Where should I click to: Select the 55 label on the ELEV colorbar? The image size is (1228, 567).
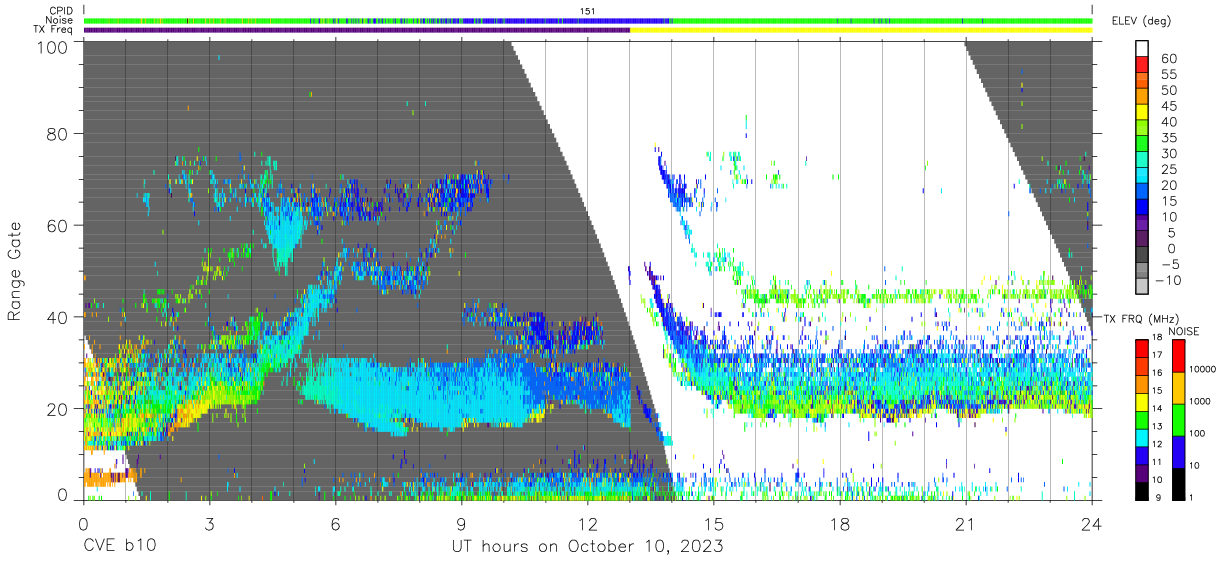(x=1168, y=75)
